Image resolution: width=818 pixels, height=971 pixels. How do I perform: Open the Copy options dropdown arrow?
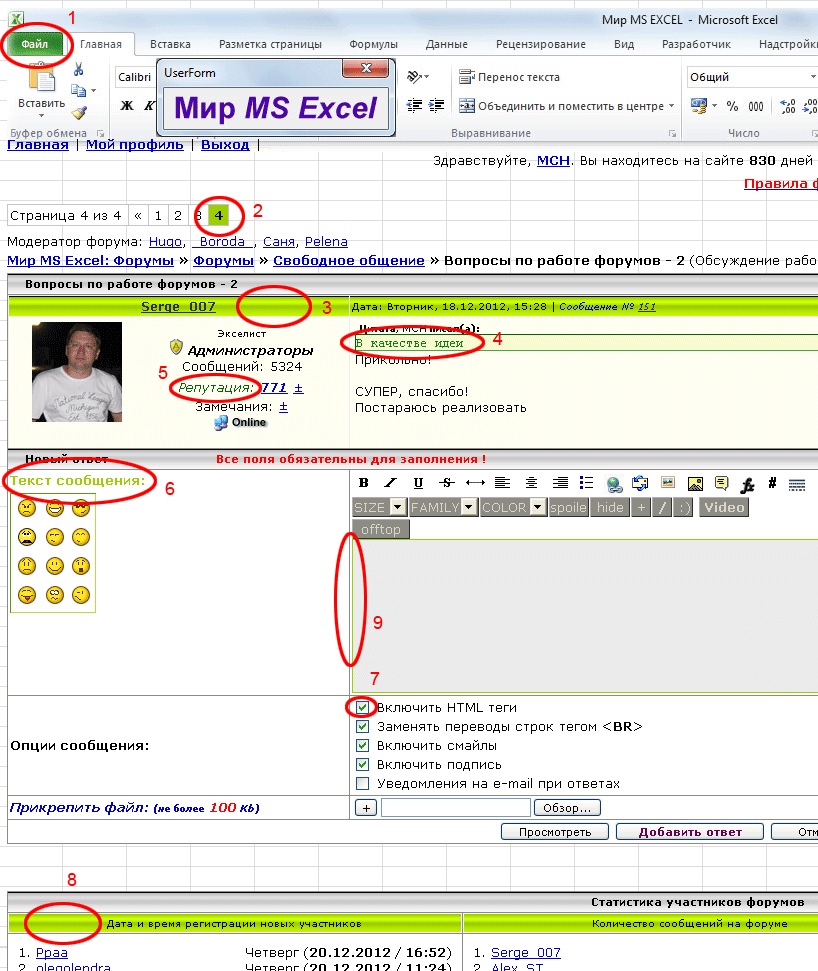[94, 90]
